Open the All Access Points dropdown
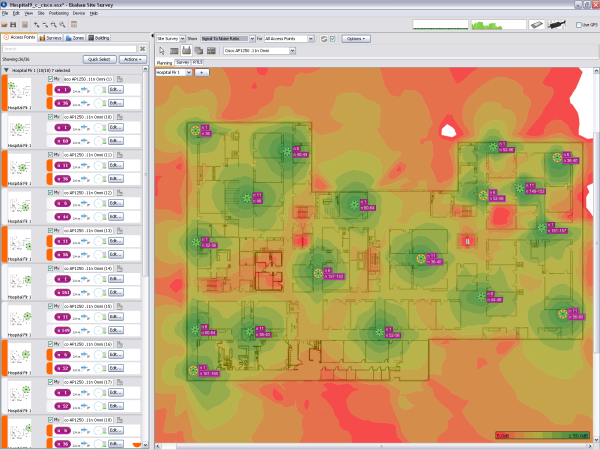Viewport: 600px width, 450px height. [x=289, y=38]
